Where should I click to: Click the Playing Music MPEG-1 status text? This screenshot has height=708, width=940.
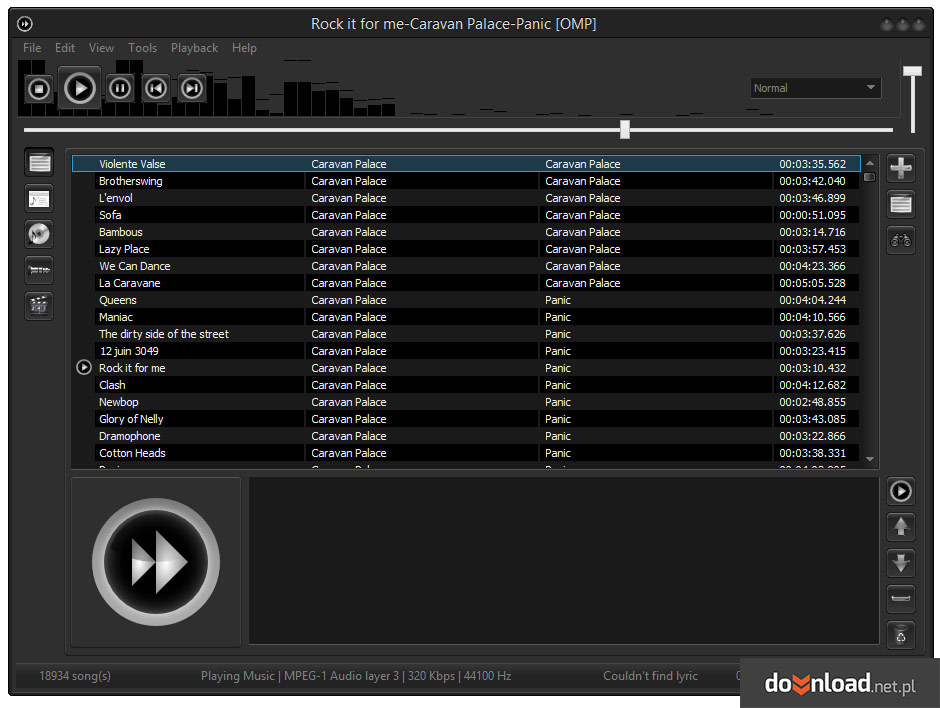[356, 676]
